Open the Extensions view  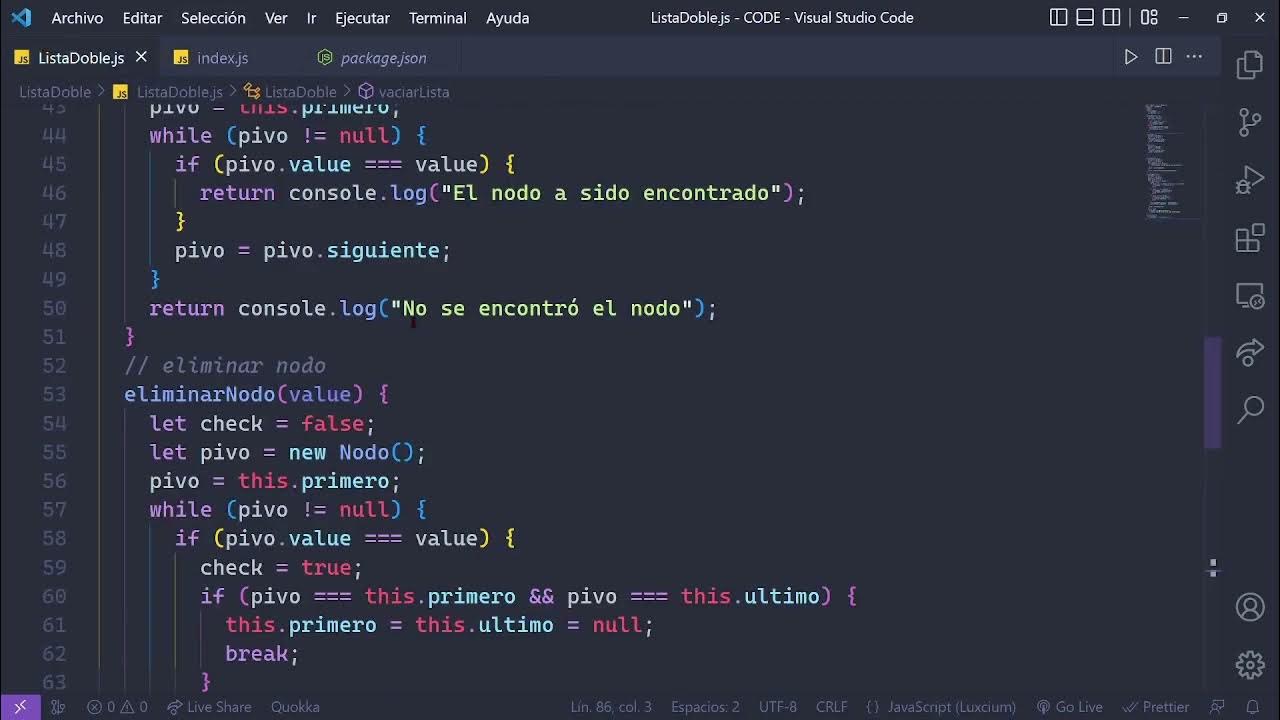tap(1250, 239)
